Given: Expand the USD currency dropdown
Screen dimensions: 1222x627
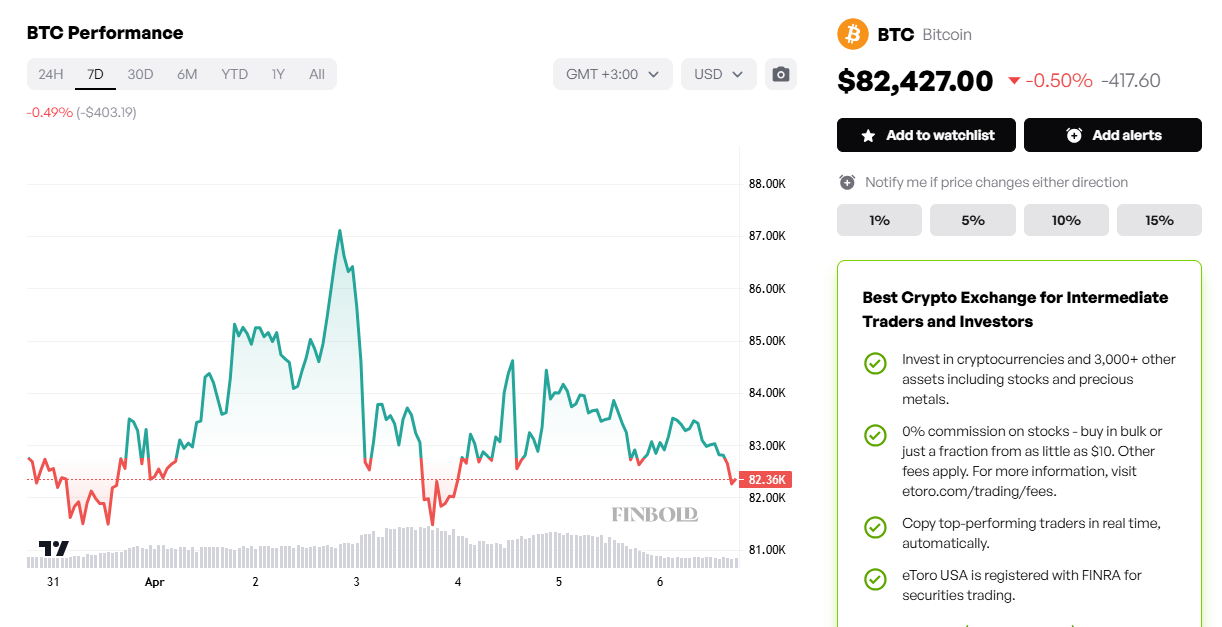Looking at the screenshot, I should pos(718,74).
